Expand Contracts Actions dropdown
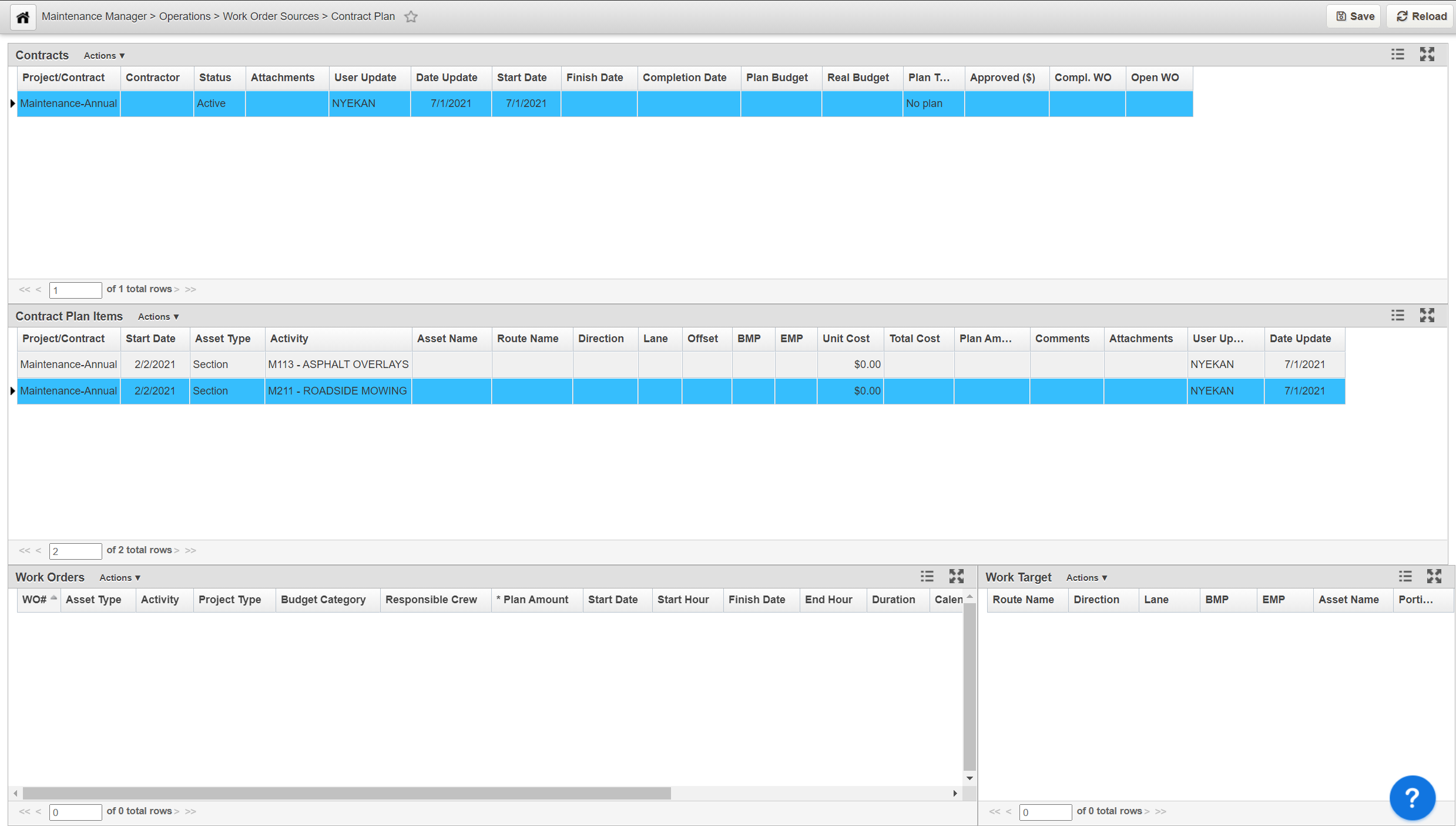The width and height of the screenshot is (1456, 826). click(104, 56)
